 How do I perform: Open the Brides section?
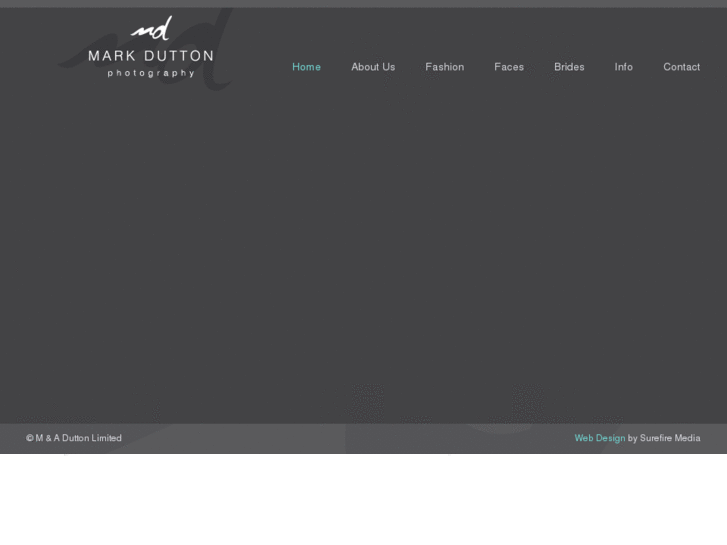(x=569, y=67)
